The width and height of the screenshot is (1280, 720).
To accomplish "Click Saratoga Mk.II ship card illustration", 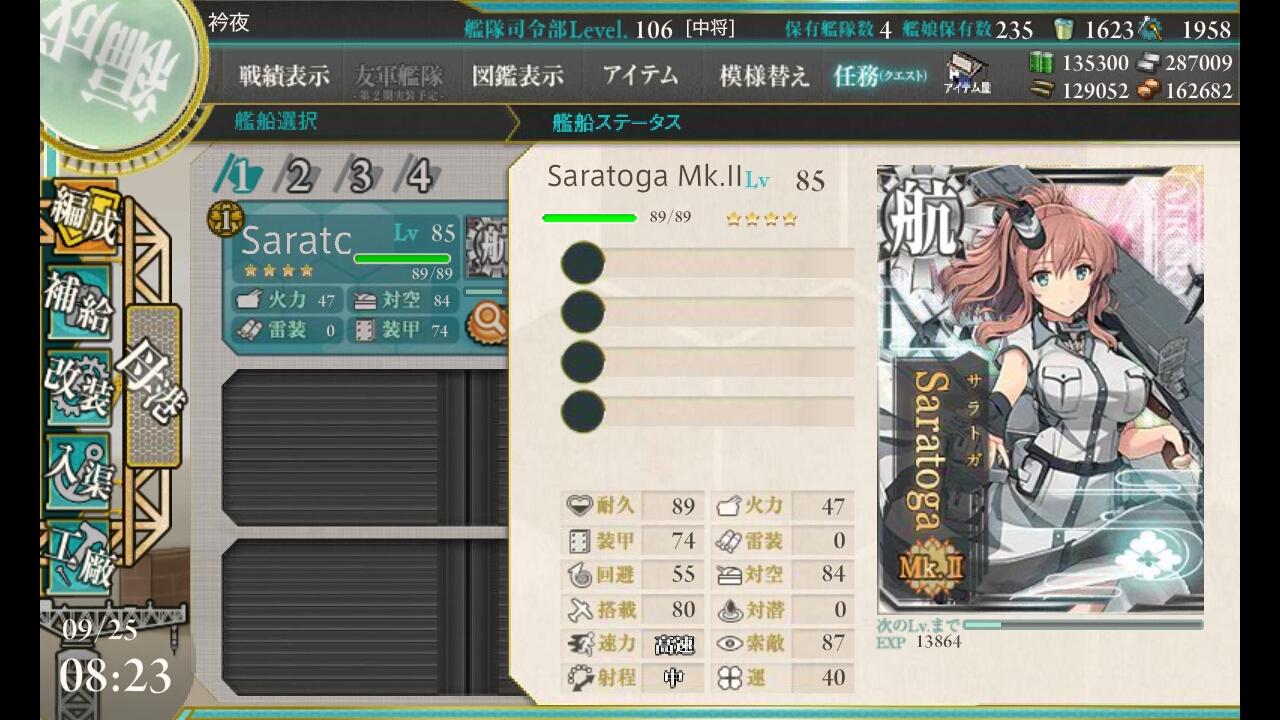I will (x=1040, y=389).
